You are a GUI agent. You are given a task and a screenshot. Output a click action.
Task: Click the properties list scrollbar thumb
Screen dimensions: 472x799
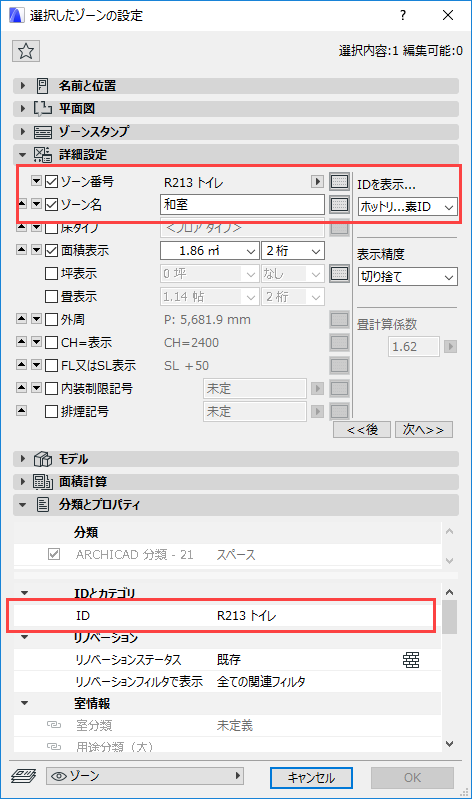click(x=449, y=617)
